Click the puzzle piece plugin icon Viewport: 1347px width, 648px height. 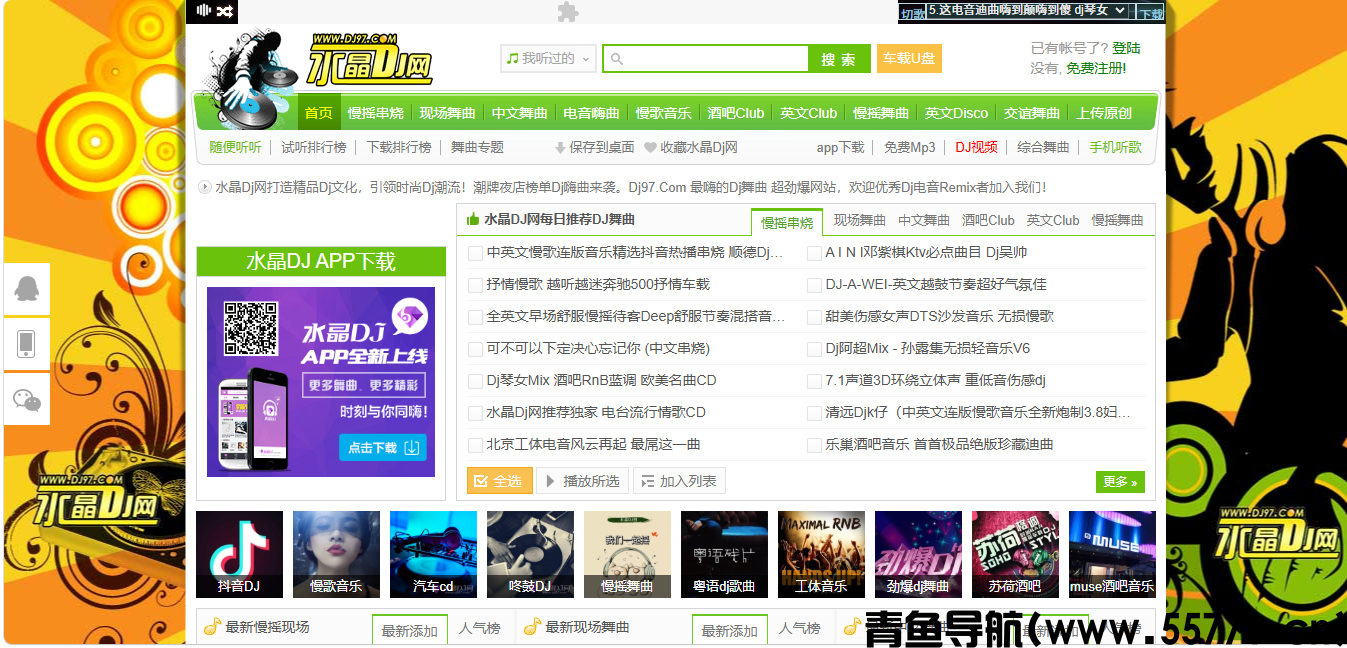568,12
